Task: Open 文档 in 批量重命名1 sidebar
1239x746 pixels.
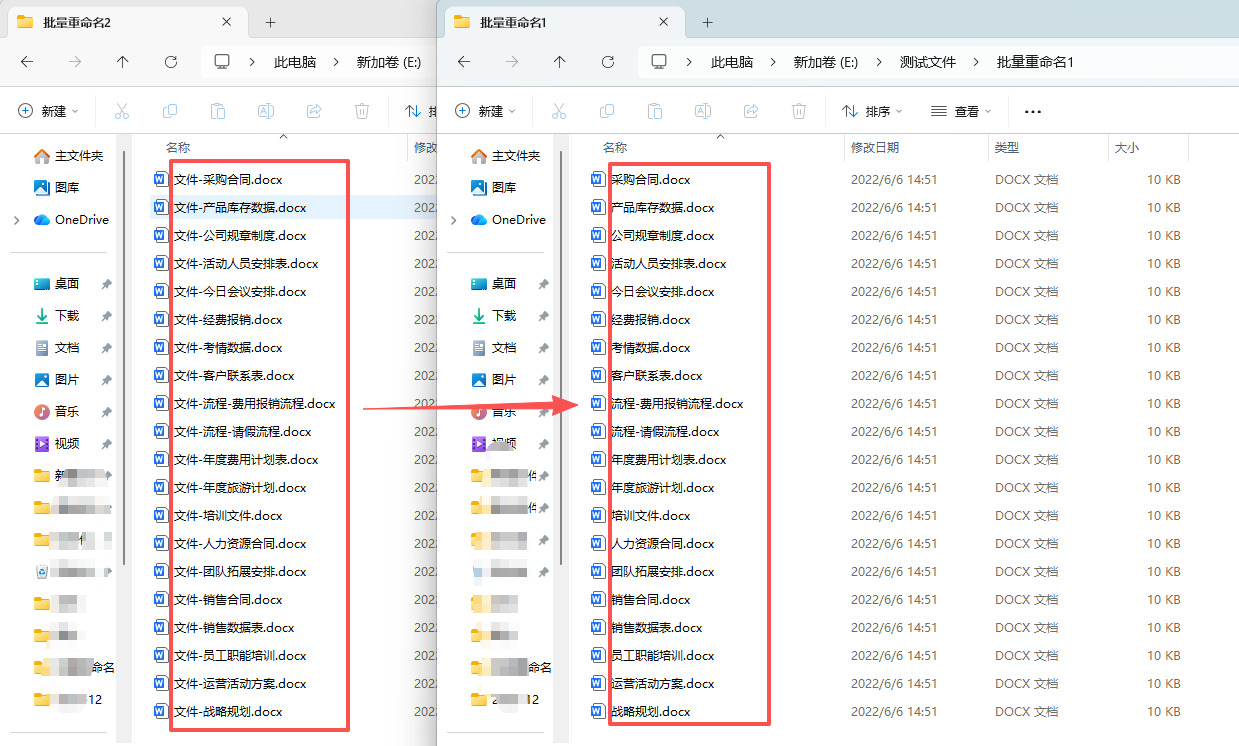Action: click(x=495, y=348)
